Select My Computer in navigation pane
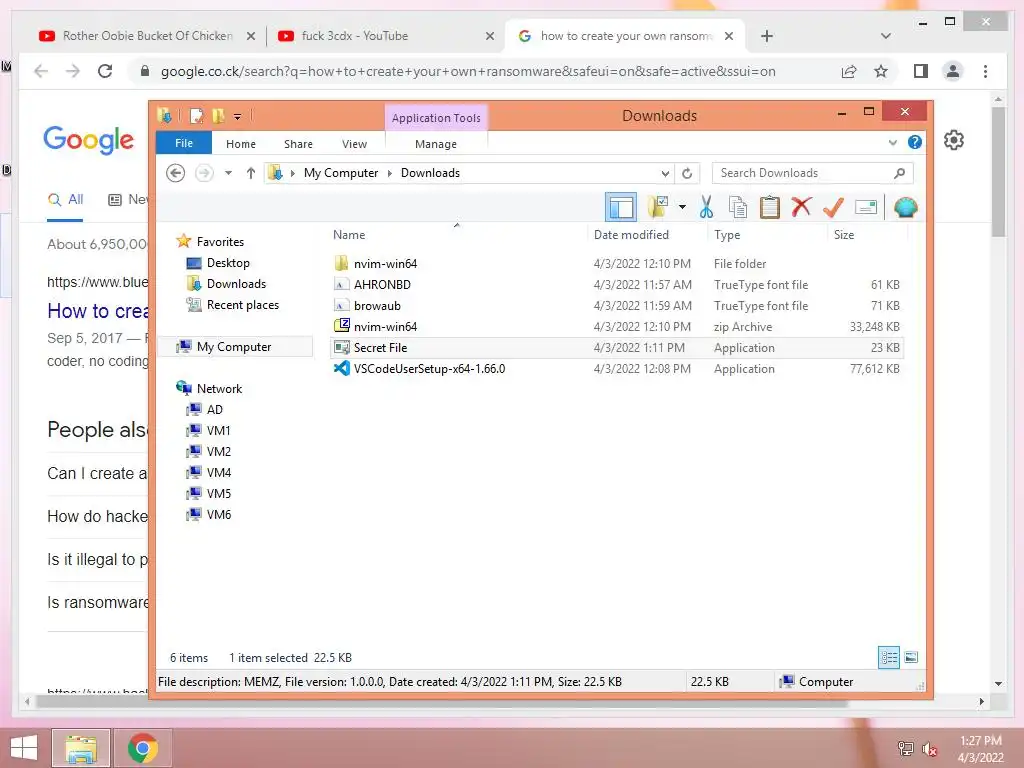Viewport: 1024px width, 768px height. 234,347
